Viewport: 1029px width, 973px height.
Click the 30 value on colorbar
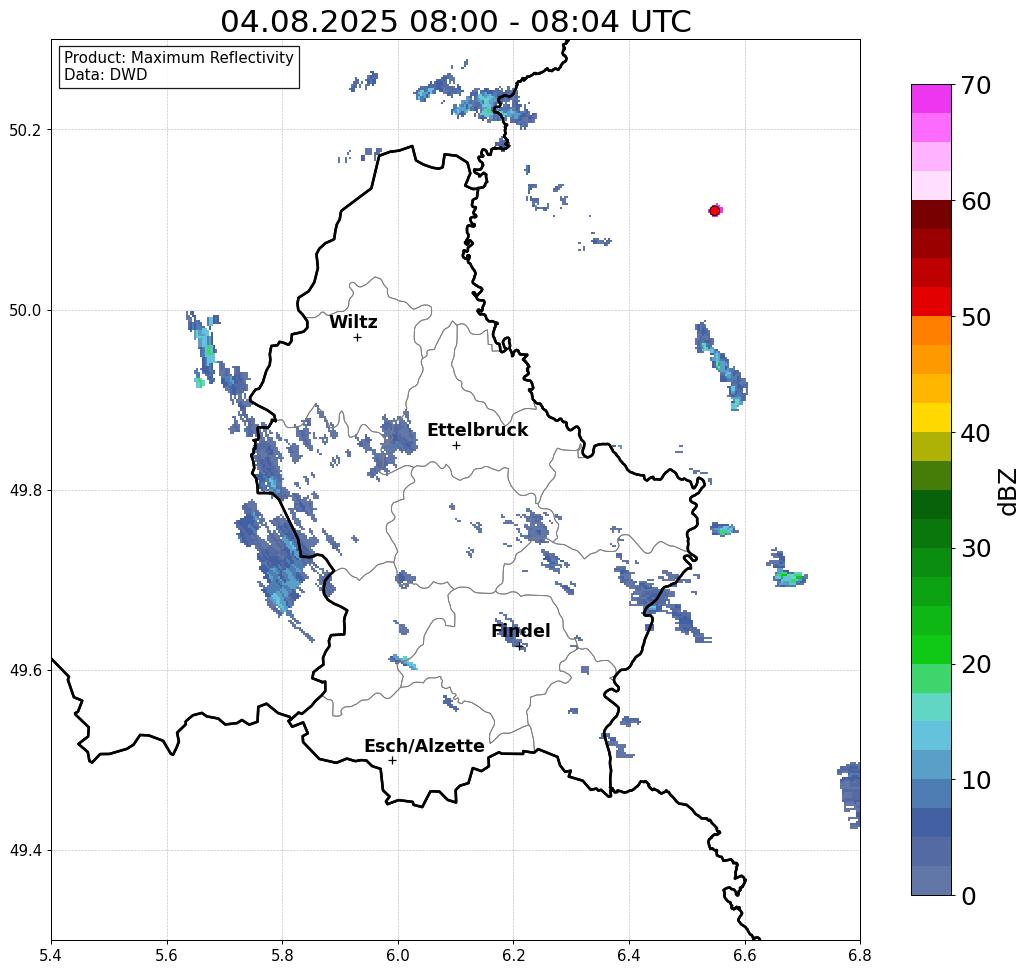[x=975, y=549]
